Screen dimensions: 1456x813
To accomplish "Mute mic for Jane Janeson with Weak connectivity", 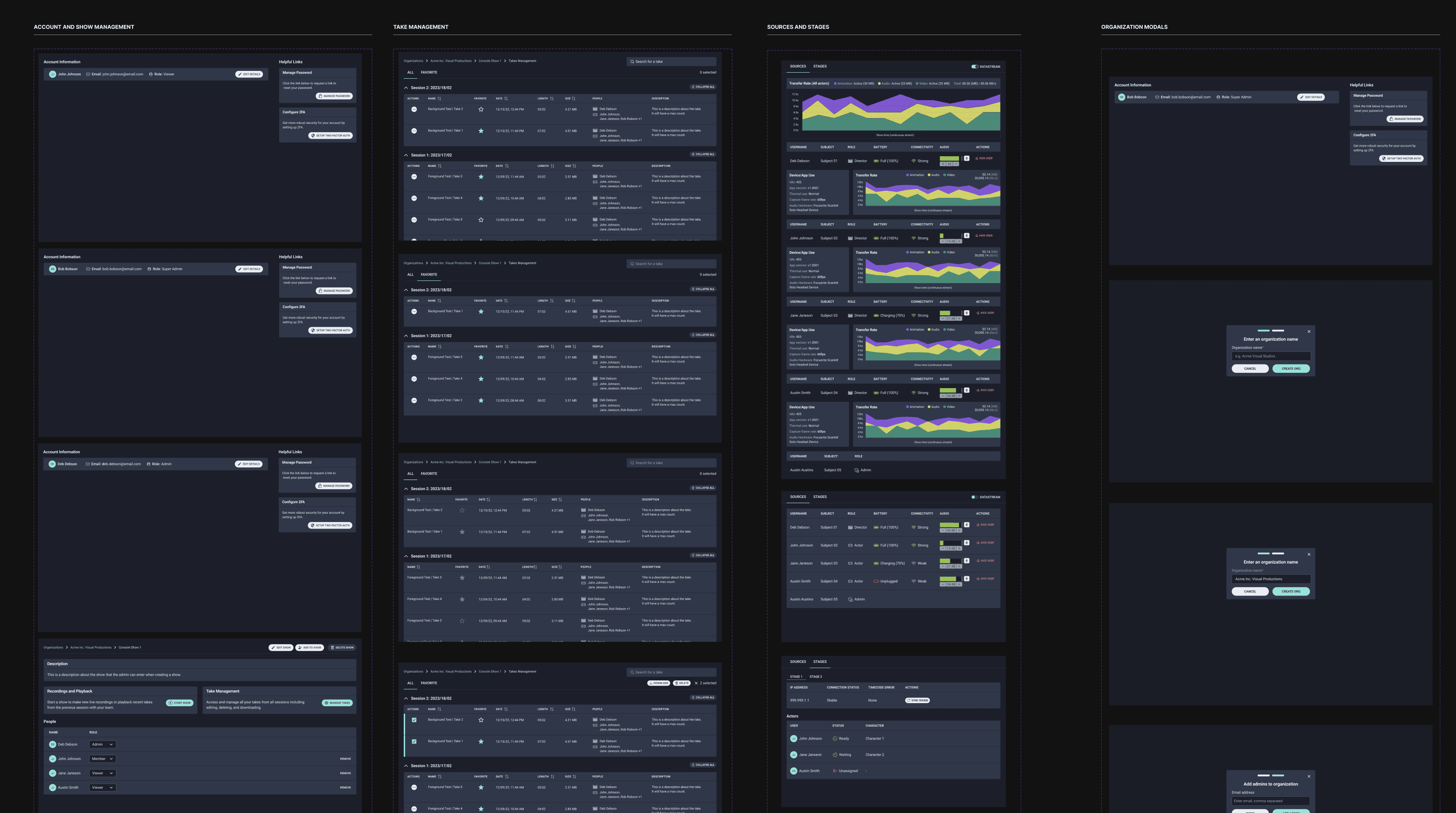I will point(966,561).
